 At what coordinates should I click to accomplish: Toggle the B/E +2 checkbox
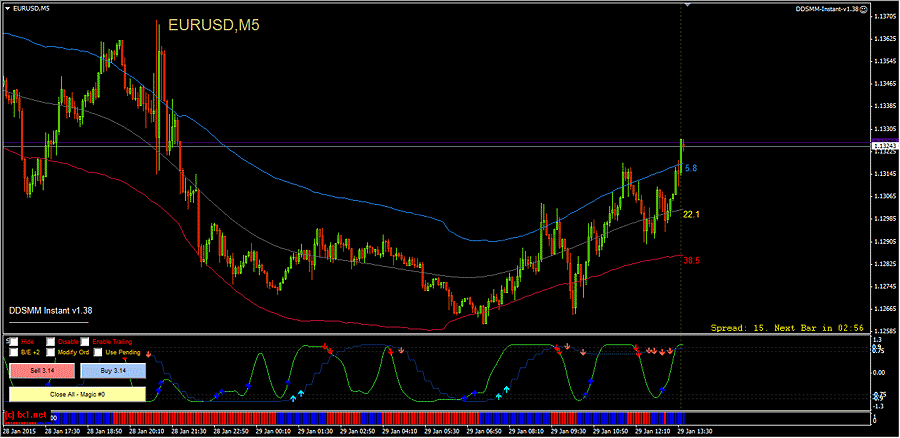(x=12, y=352)
